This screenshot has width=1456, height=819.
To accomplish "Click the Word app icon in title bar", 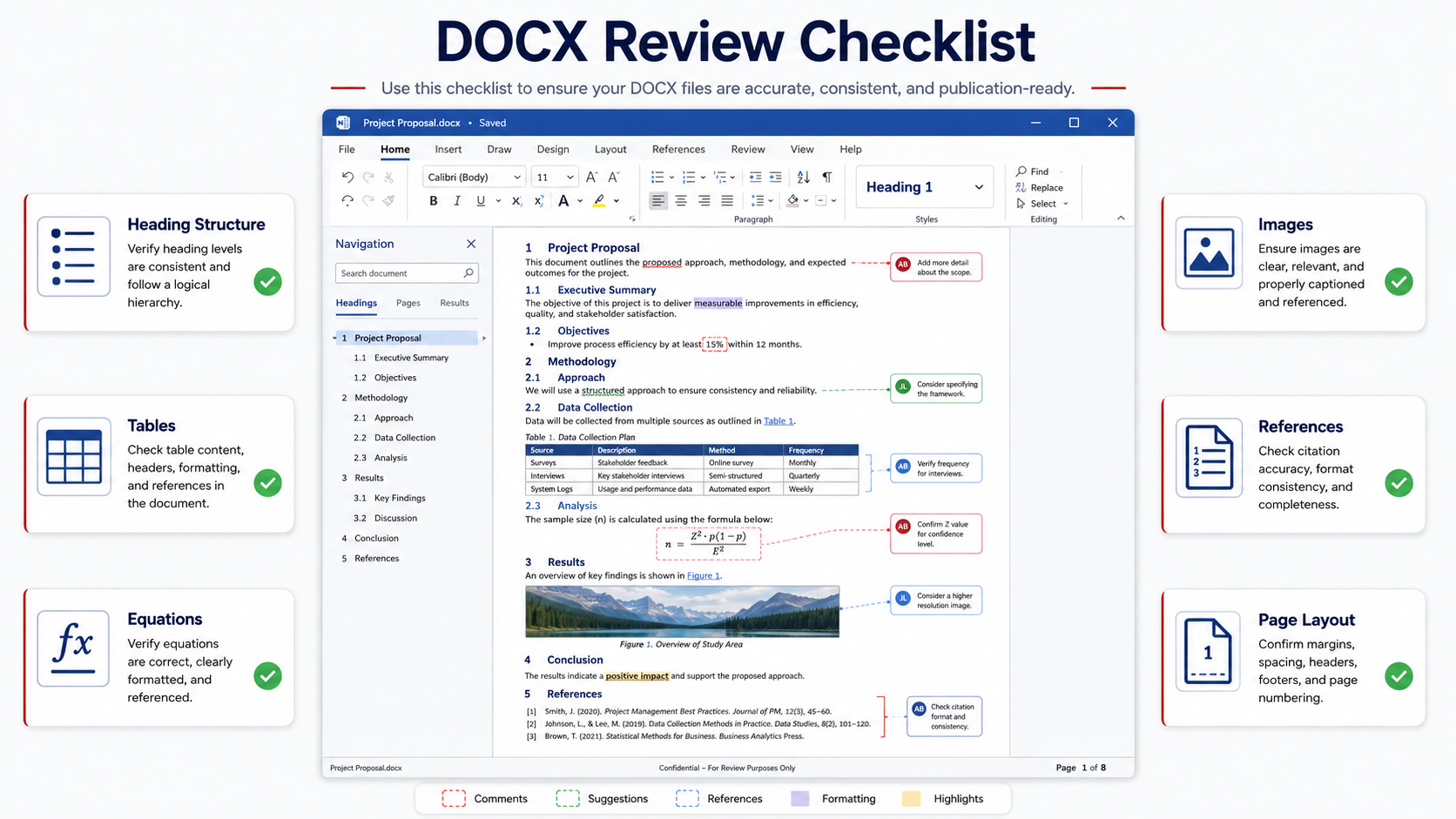I will 343,123.
